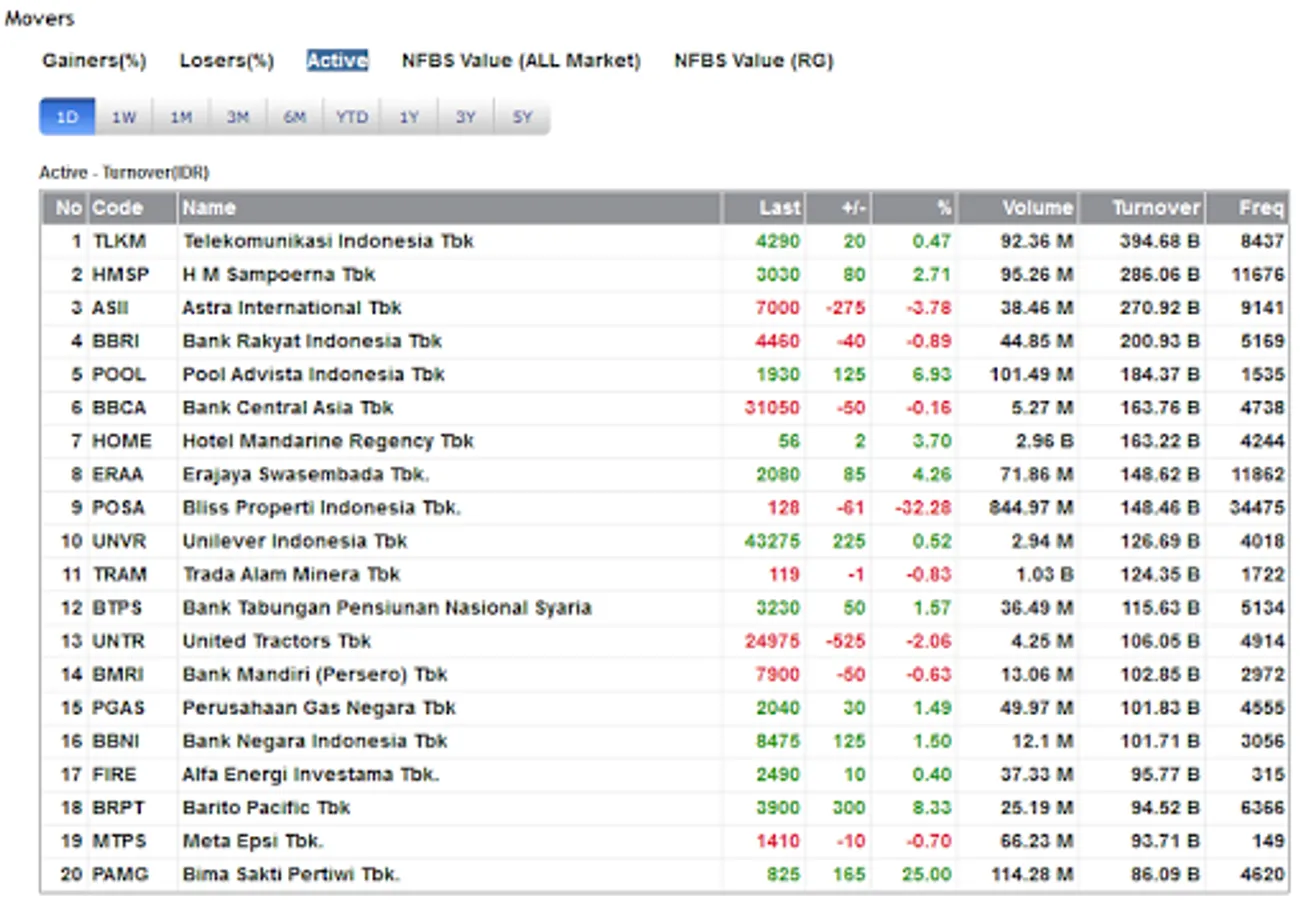Click stock code ERAA
Image resolution: width=1305 pixels, height=900 pixels.
(118, 474)
